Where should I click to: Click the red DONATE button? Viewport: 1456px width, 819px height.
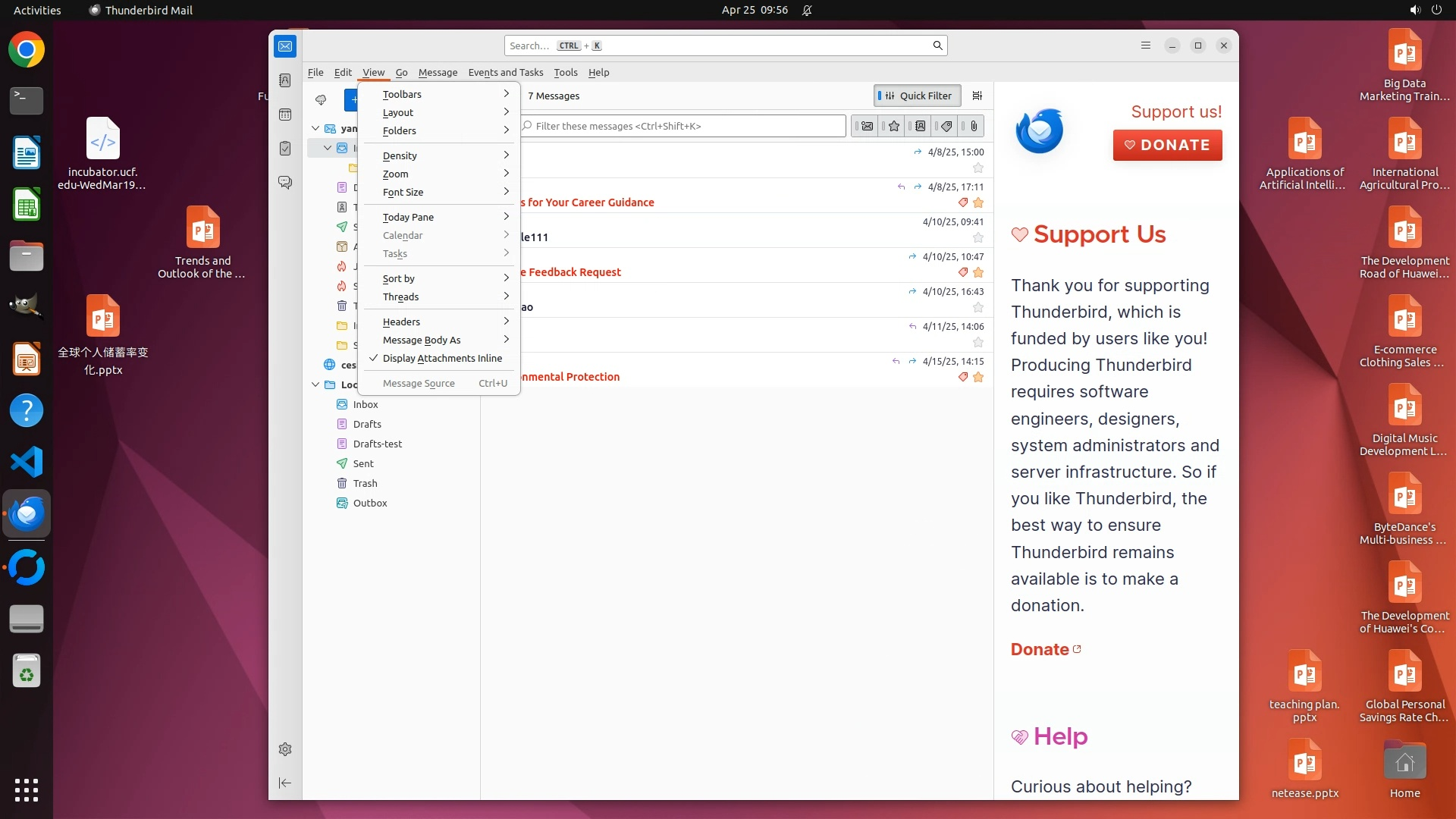tap(1167, 145)
